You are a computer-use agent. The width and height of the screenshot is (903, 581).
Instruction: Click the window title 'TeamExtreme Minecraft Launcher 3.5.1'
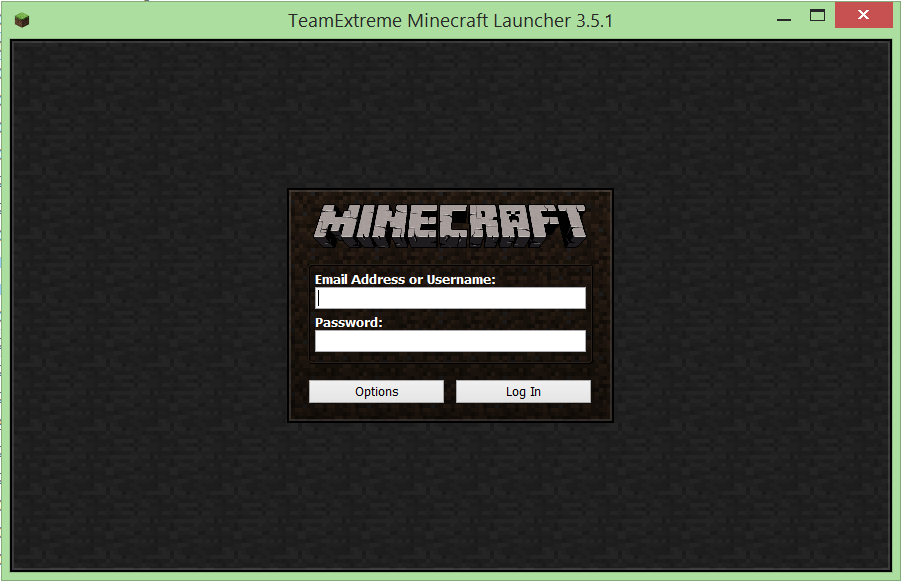(x=450, y=21)
